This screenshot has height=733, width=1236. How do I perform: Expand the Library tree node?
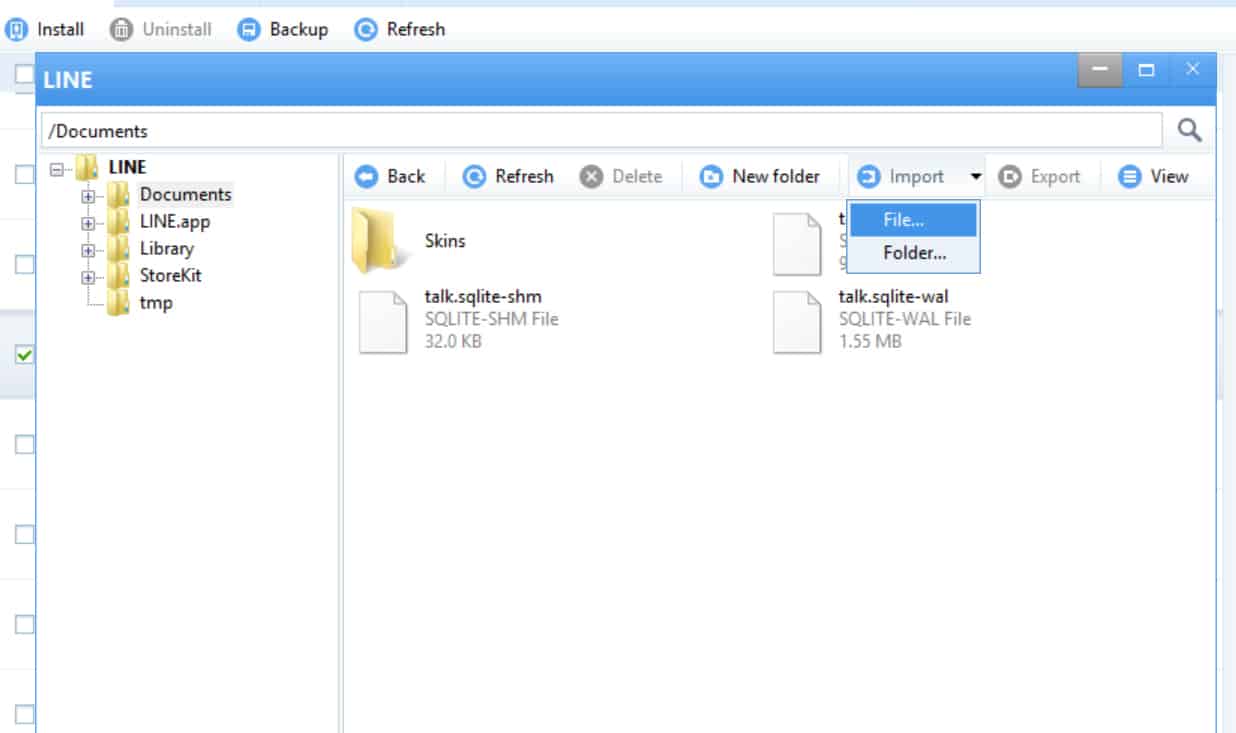[x=89, y=250]
